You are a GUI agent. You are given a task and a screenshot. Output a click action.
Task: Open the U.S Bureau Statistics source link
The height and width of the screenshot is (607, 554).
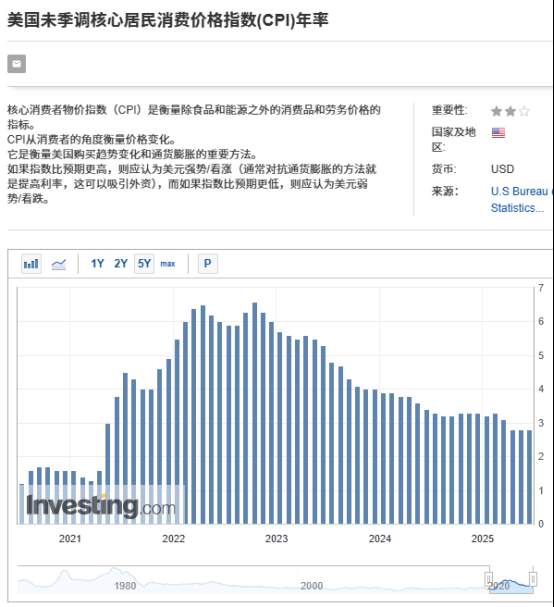click(x=521, y=199)
